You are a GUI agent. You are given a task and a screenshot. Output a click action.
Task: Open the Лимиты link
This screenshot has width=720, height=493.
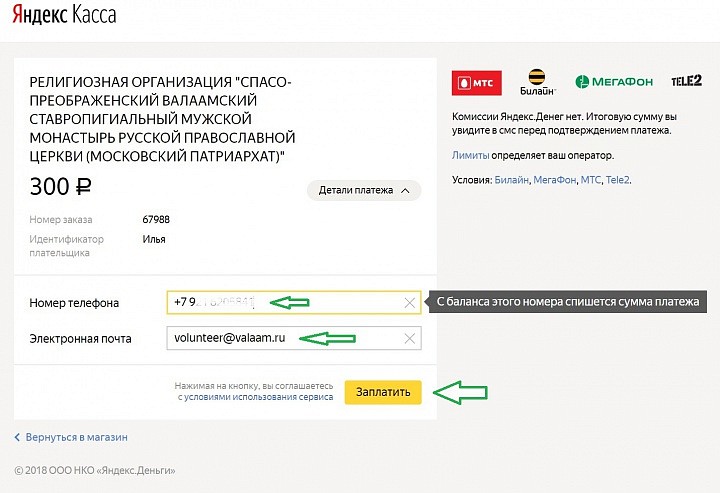tap(470, 155)
